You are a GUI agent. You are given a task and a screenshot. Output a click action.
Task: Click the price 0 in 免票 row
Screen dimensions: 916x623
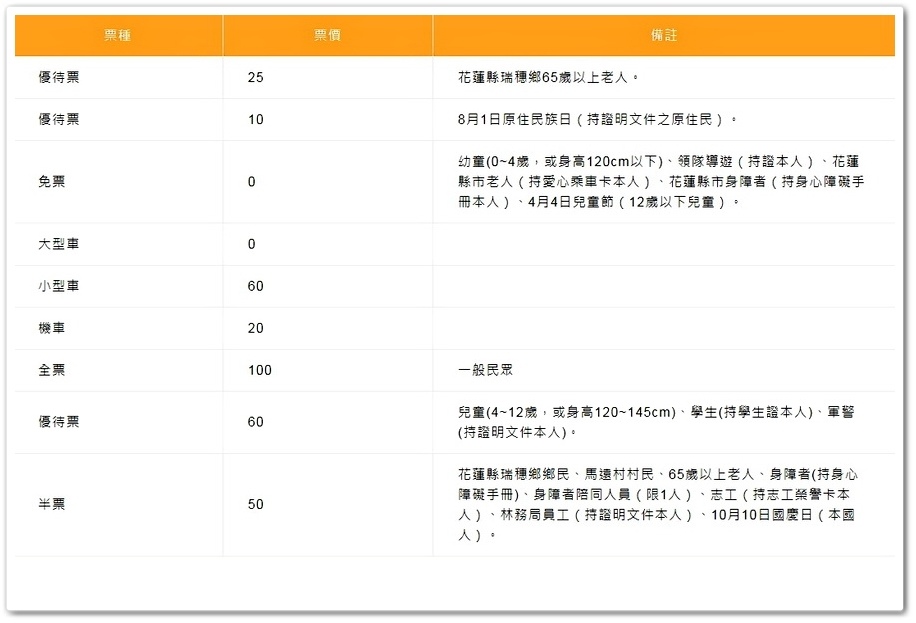[251, 182]
